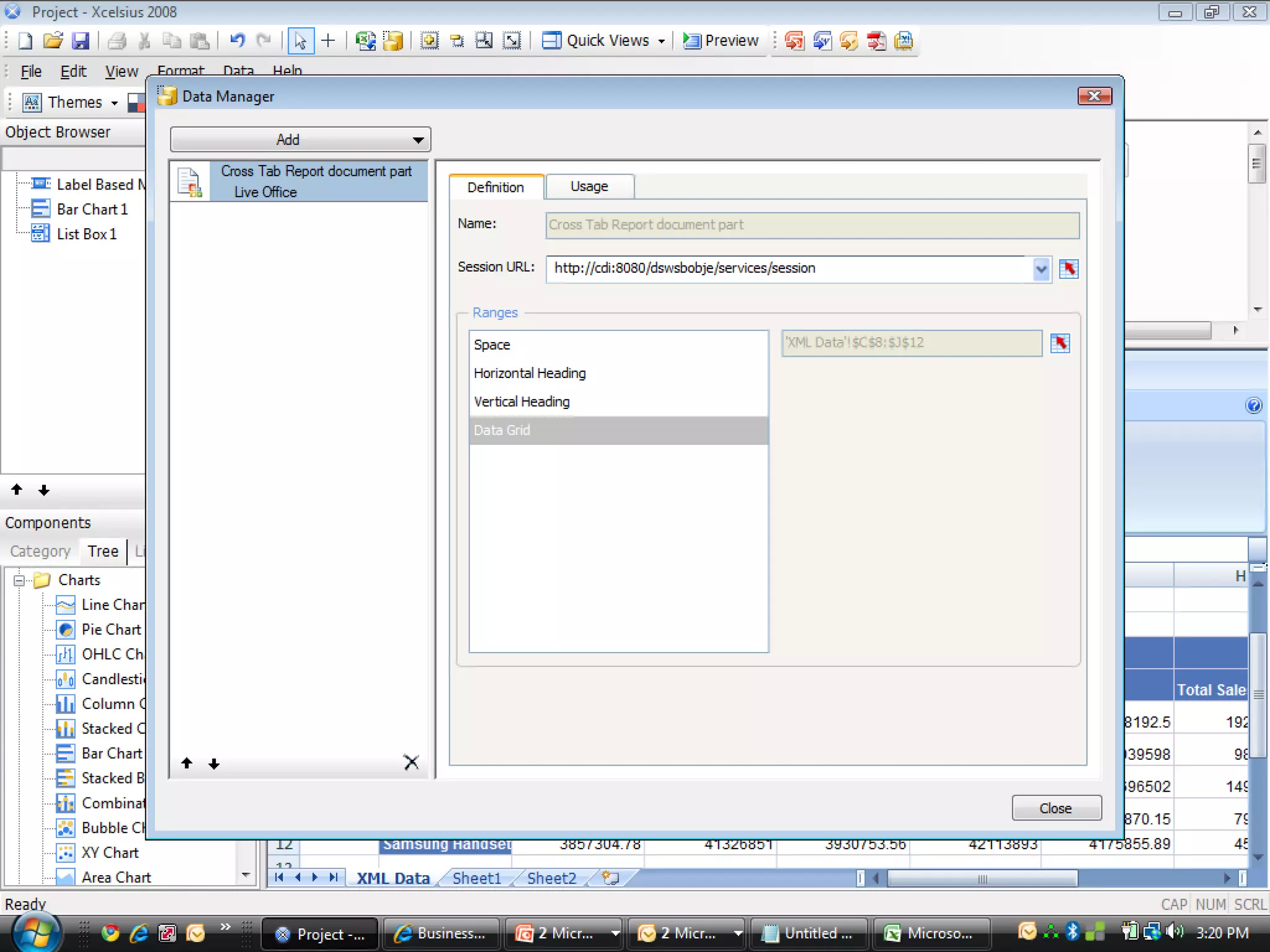Open the Edit menu
This screenshot has height=952, width=1270.
coord(73,71)
